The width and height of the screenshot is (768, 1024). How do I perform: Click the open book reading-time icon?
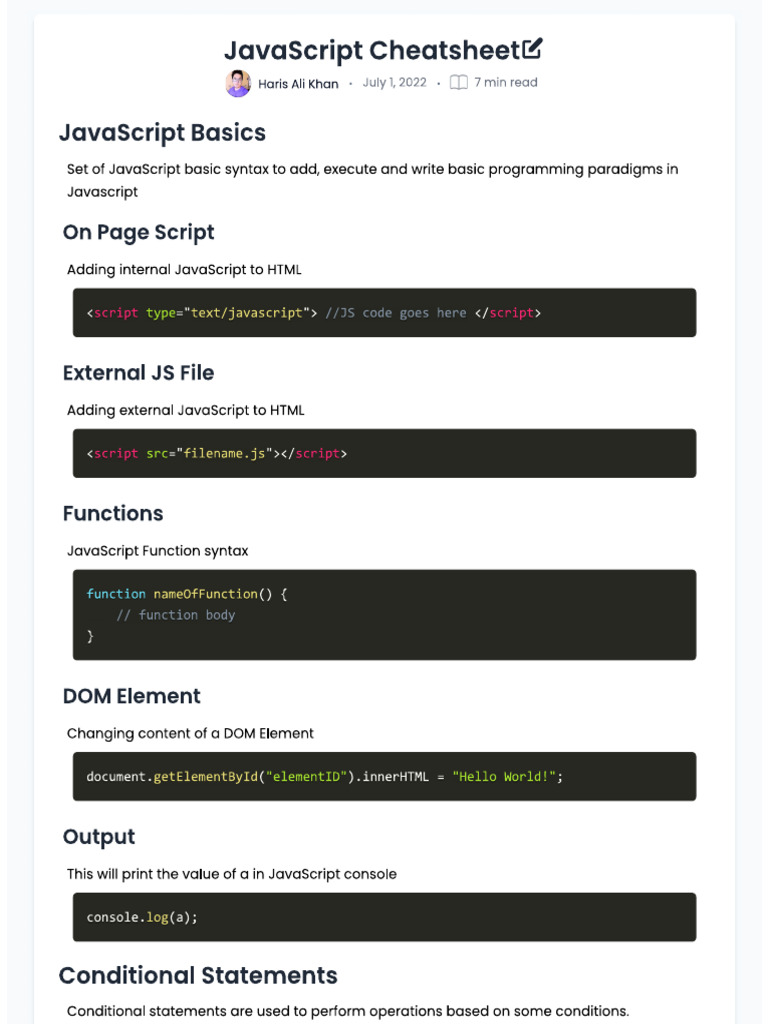(x=458, y=82)
